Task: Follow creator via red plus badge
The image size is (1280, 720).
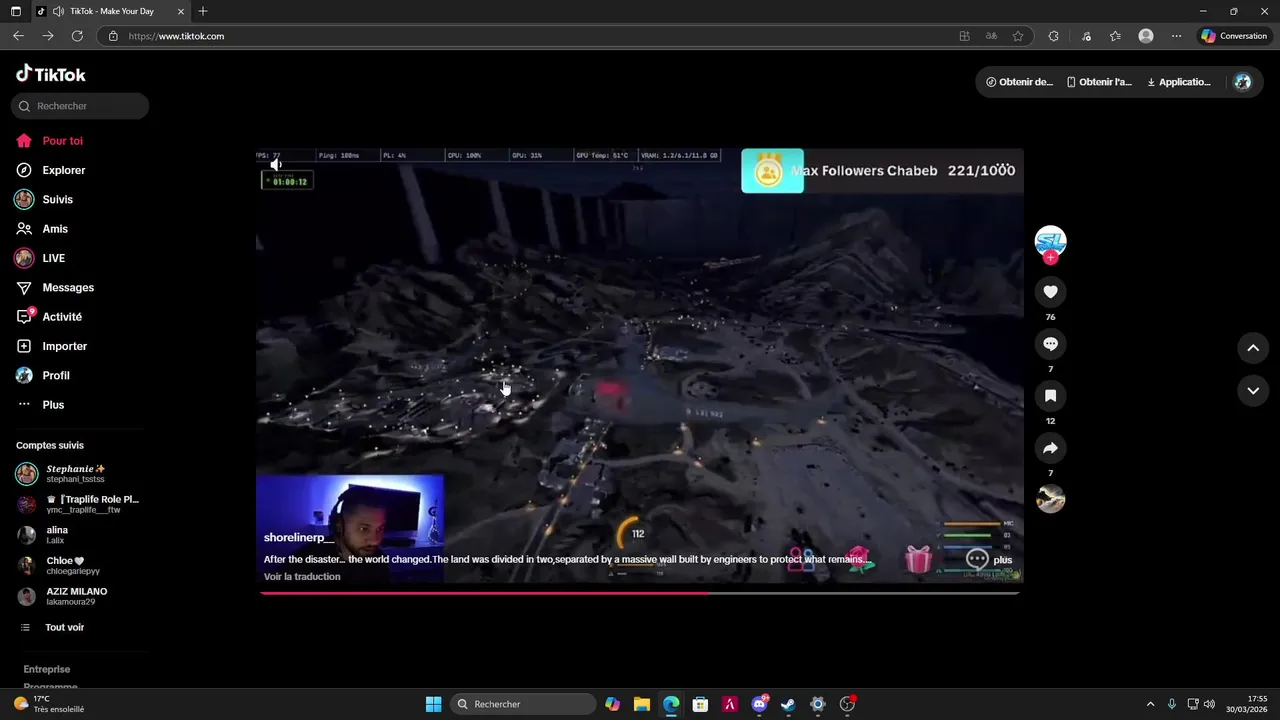Action: pos(1050,258)
